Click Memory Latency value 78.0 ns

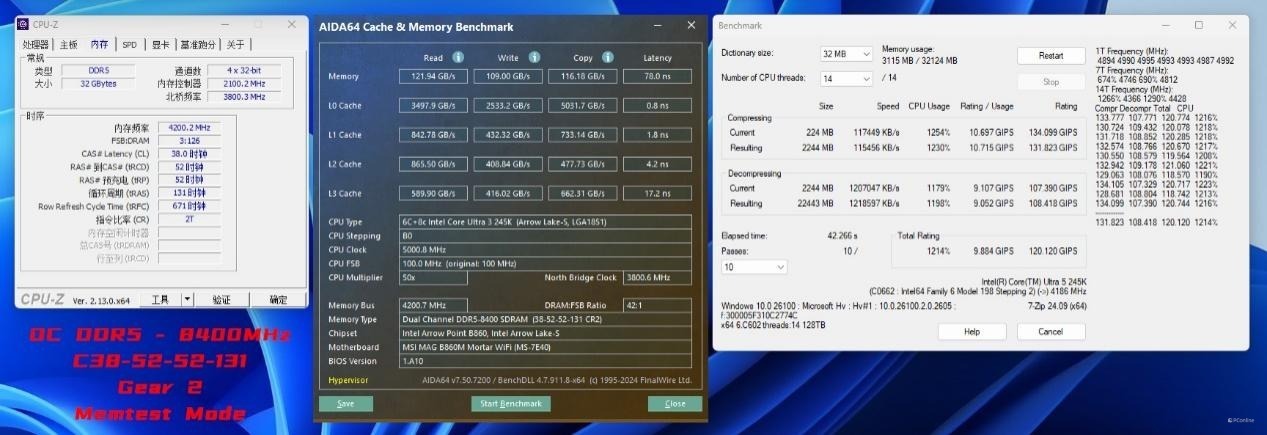click(657, 76)
